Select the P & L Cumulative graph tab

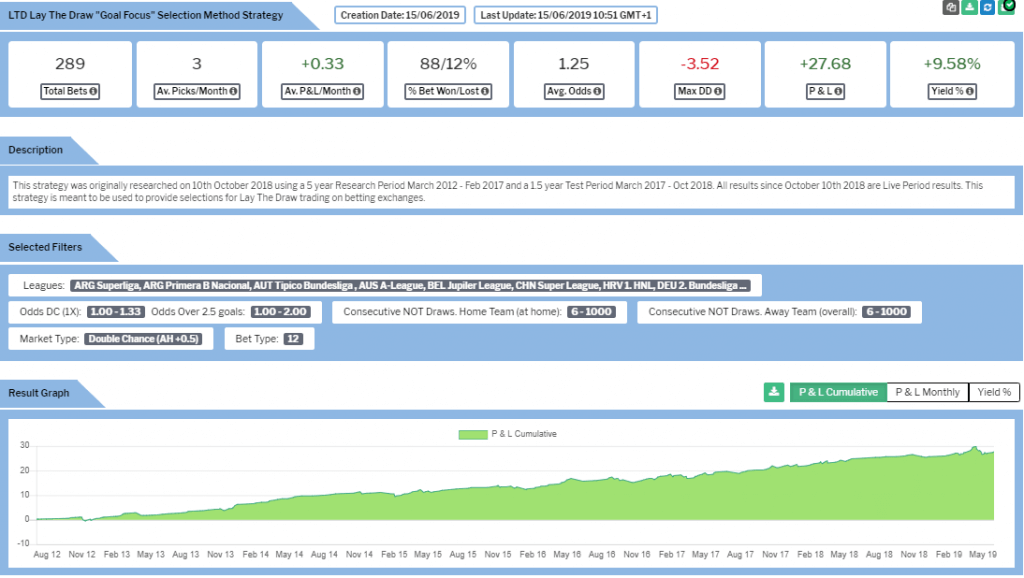pyautogui.click(x=838, y=392)
